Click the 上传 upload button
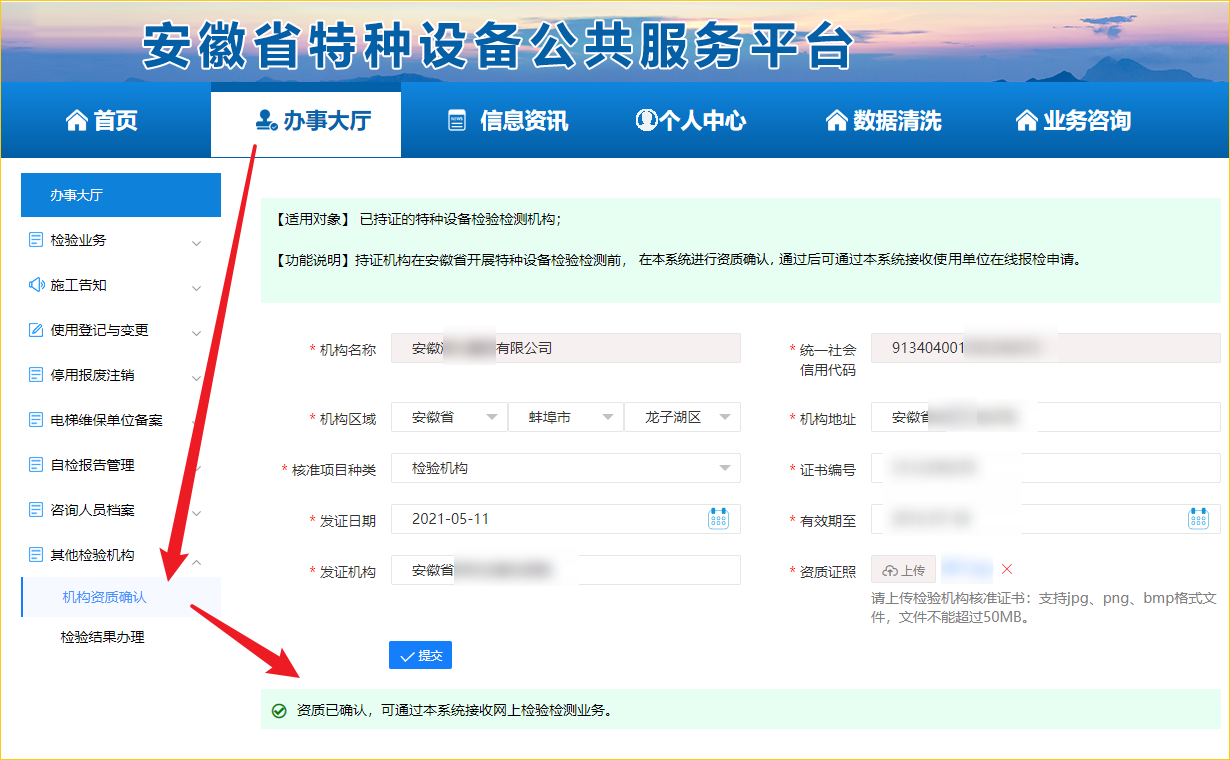The height and width of the screenshot is (760, 1230). coord(904,570)
